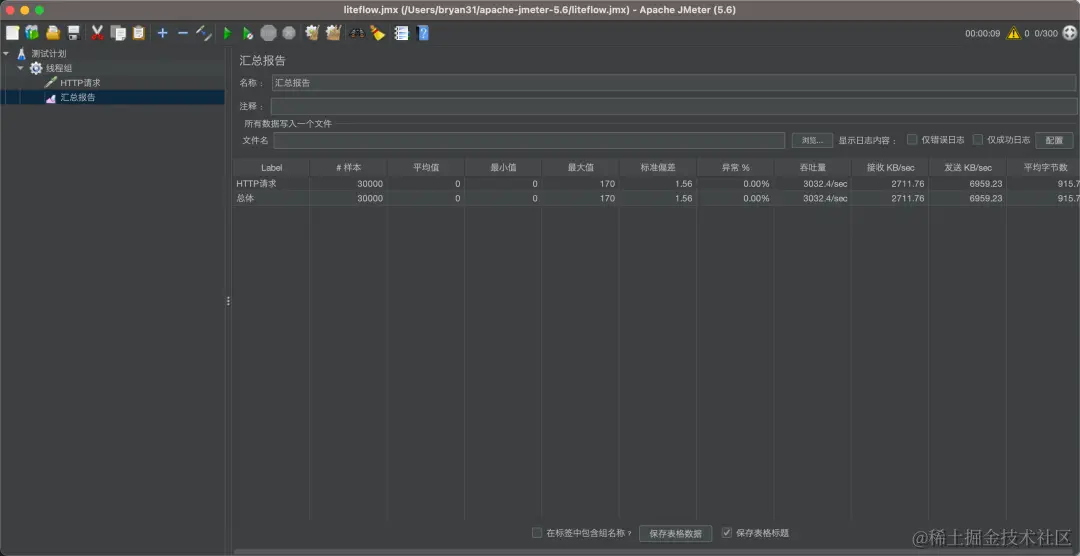Enable 仅错误日志 checkbox
The height and width of the screenshot is (556, 1080).
coord(912,140)
